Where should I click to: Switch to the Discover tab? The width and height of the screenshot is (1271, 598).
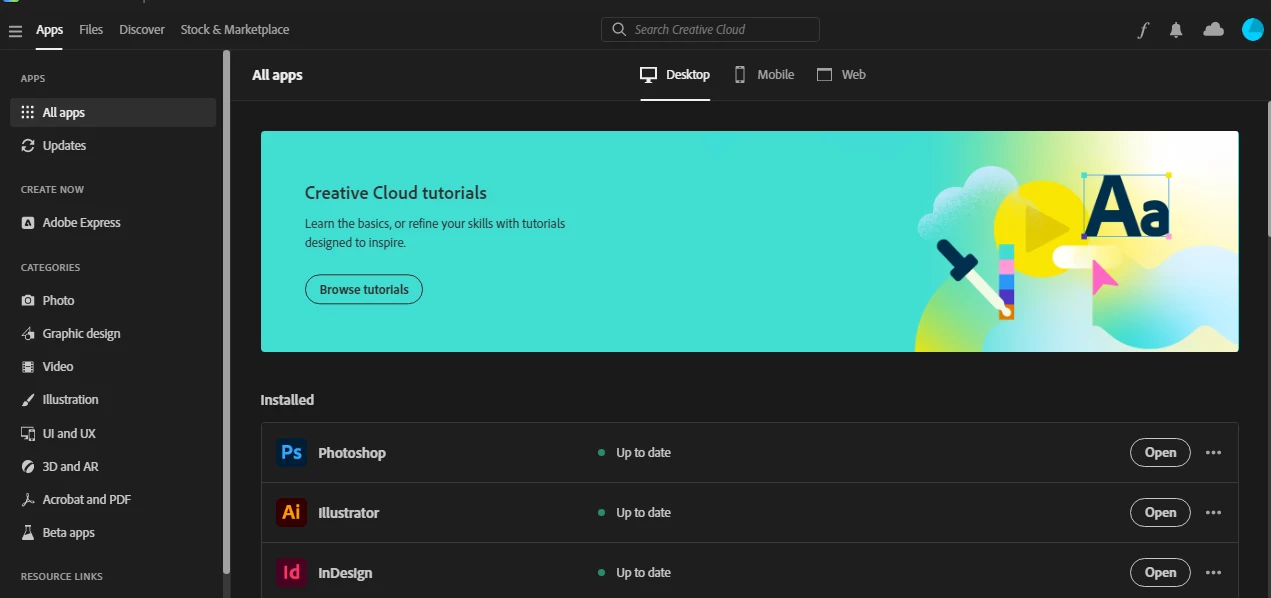pyautogui.click(x=142, y=30)
